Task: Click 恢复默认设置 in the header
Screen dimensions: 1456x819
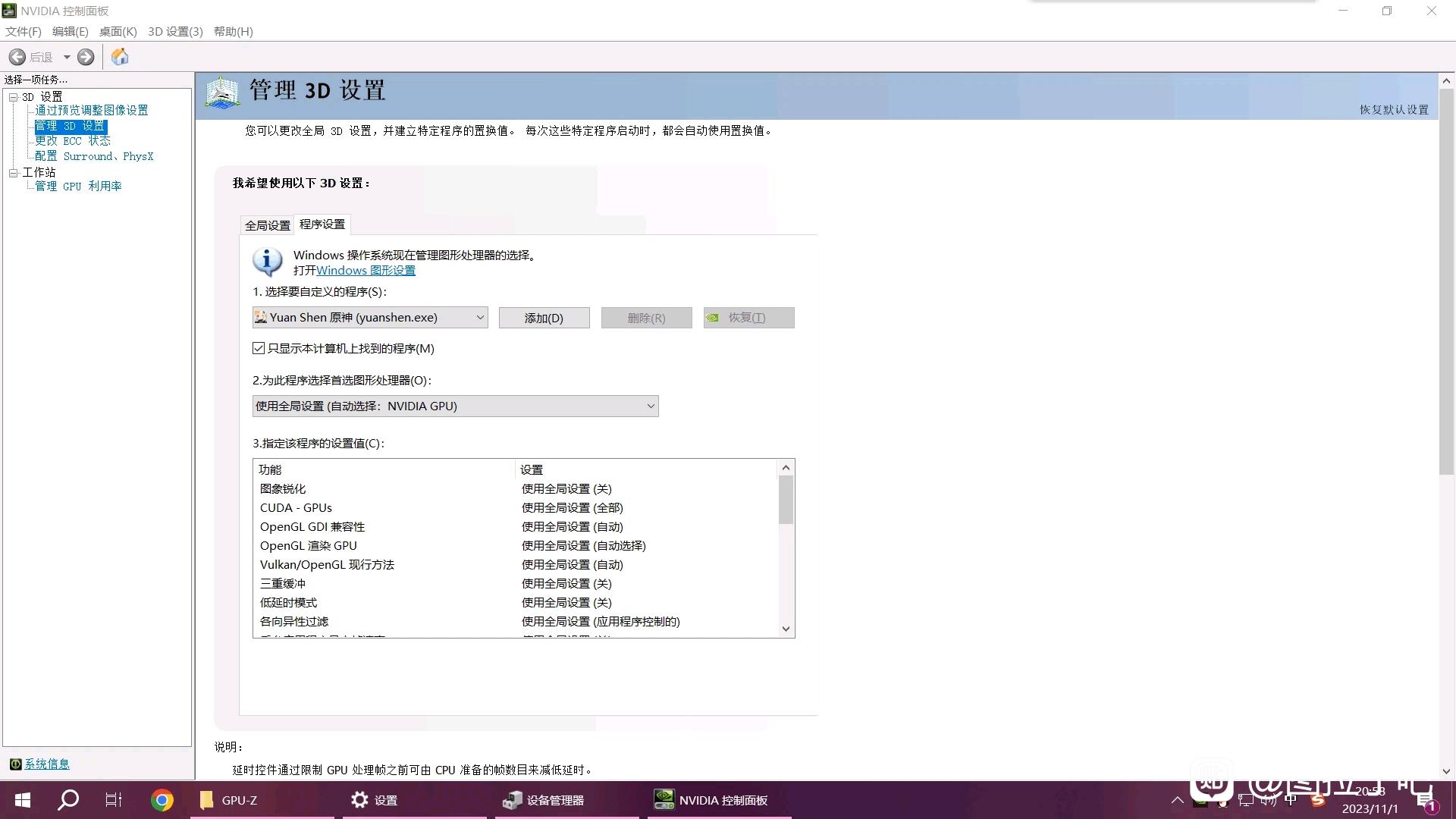Action: [1394, 110]
